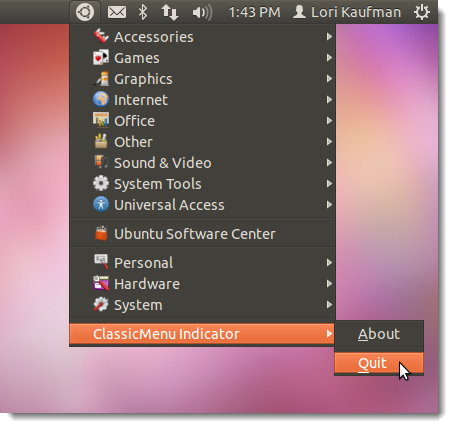Expand the Accessories submenu arrow
Screen dimensions: 453x428
(x=329, y=37)
